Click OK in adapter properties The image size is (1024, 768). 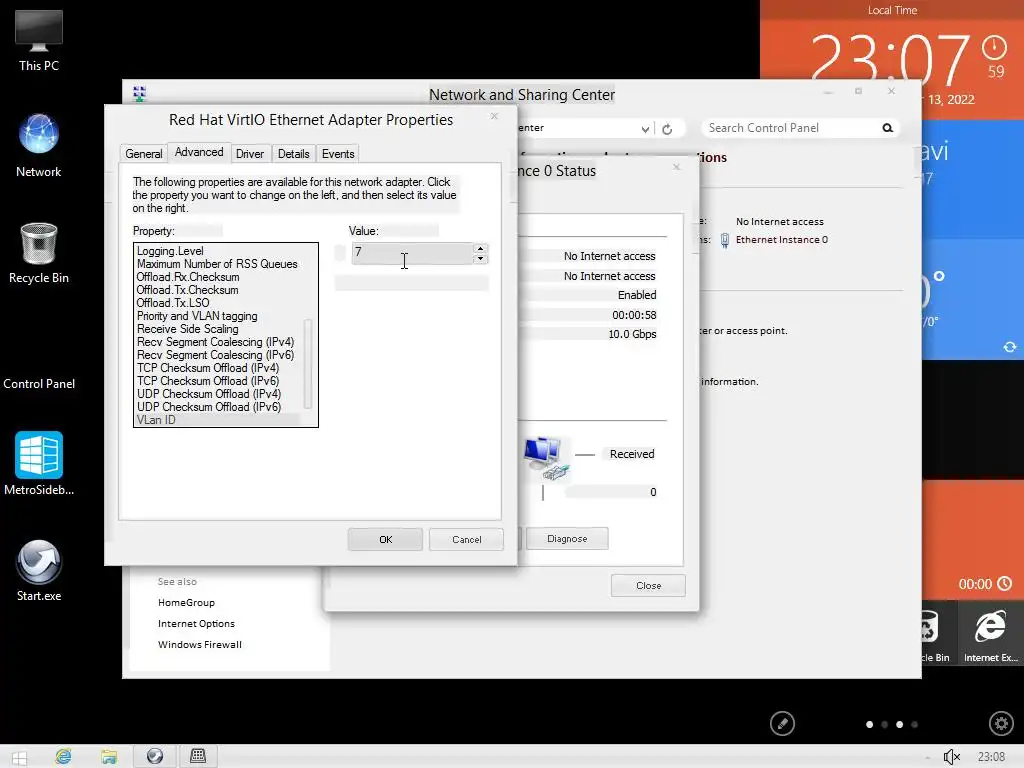point(385,539)
